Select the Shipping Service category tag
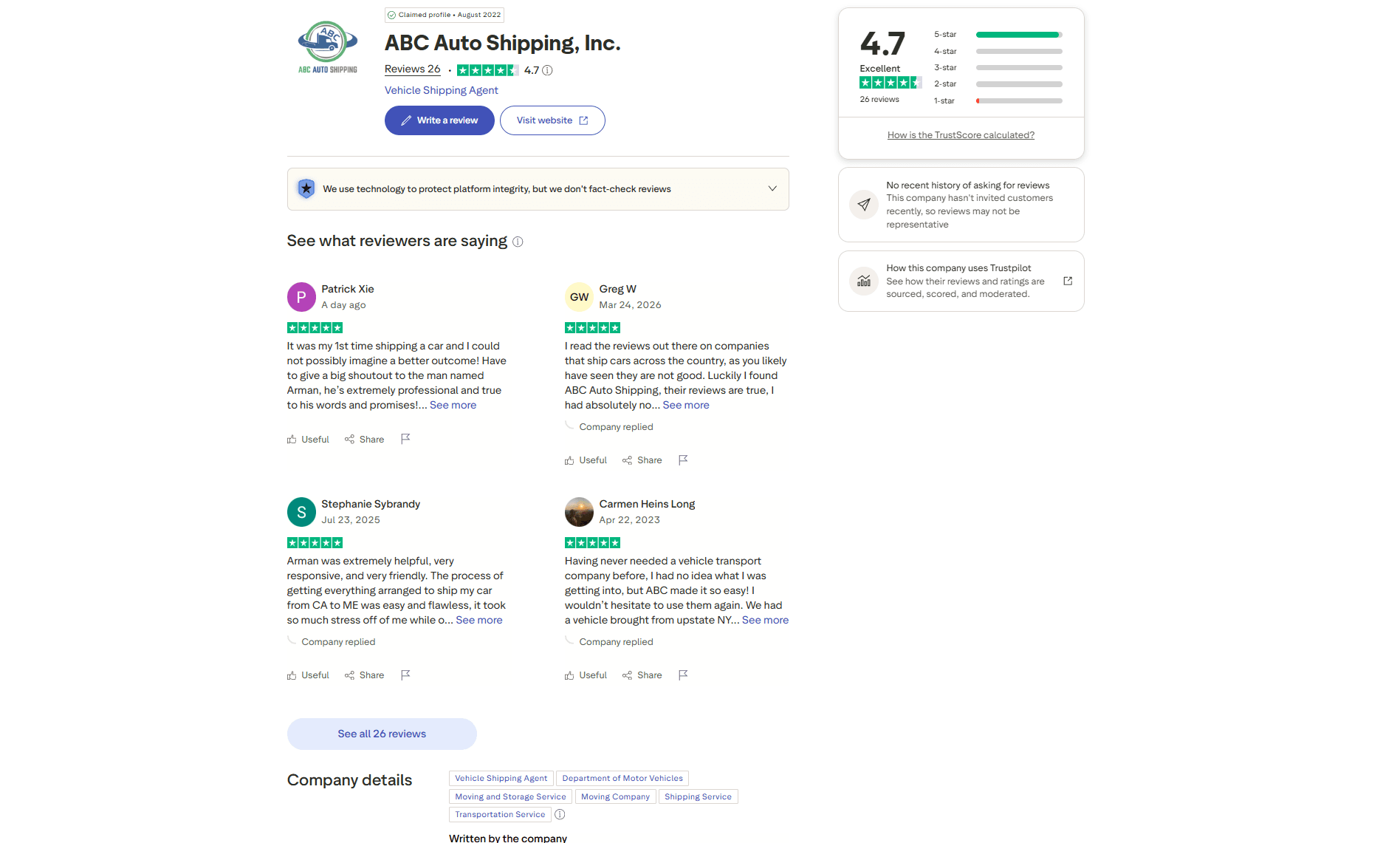This screenshot has height=843, width=1400. pyautogui.click(x=698, y=796)
